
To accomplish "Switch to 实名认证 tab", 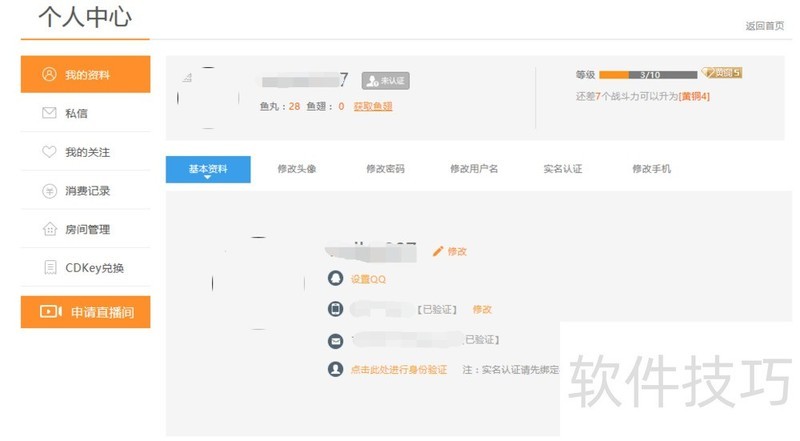I will (x=563, y=169).
